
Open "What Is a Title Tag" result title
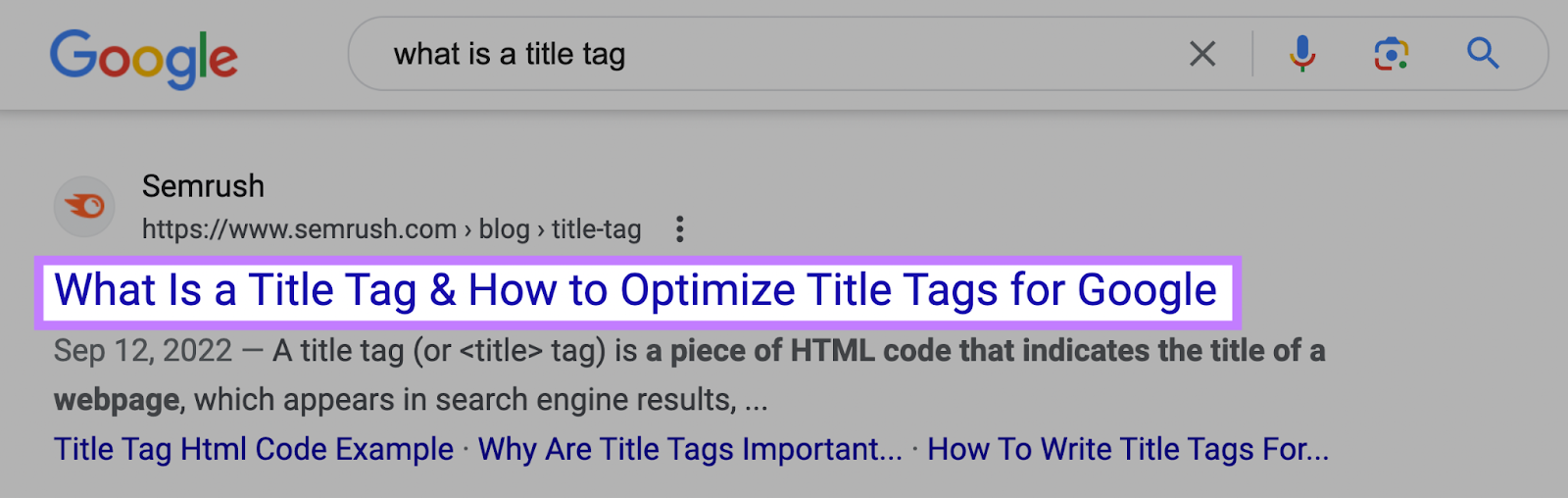coord(635,291)
